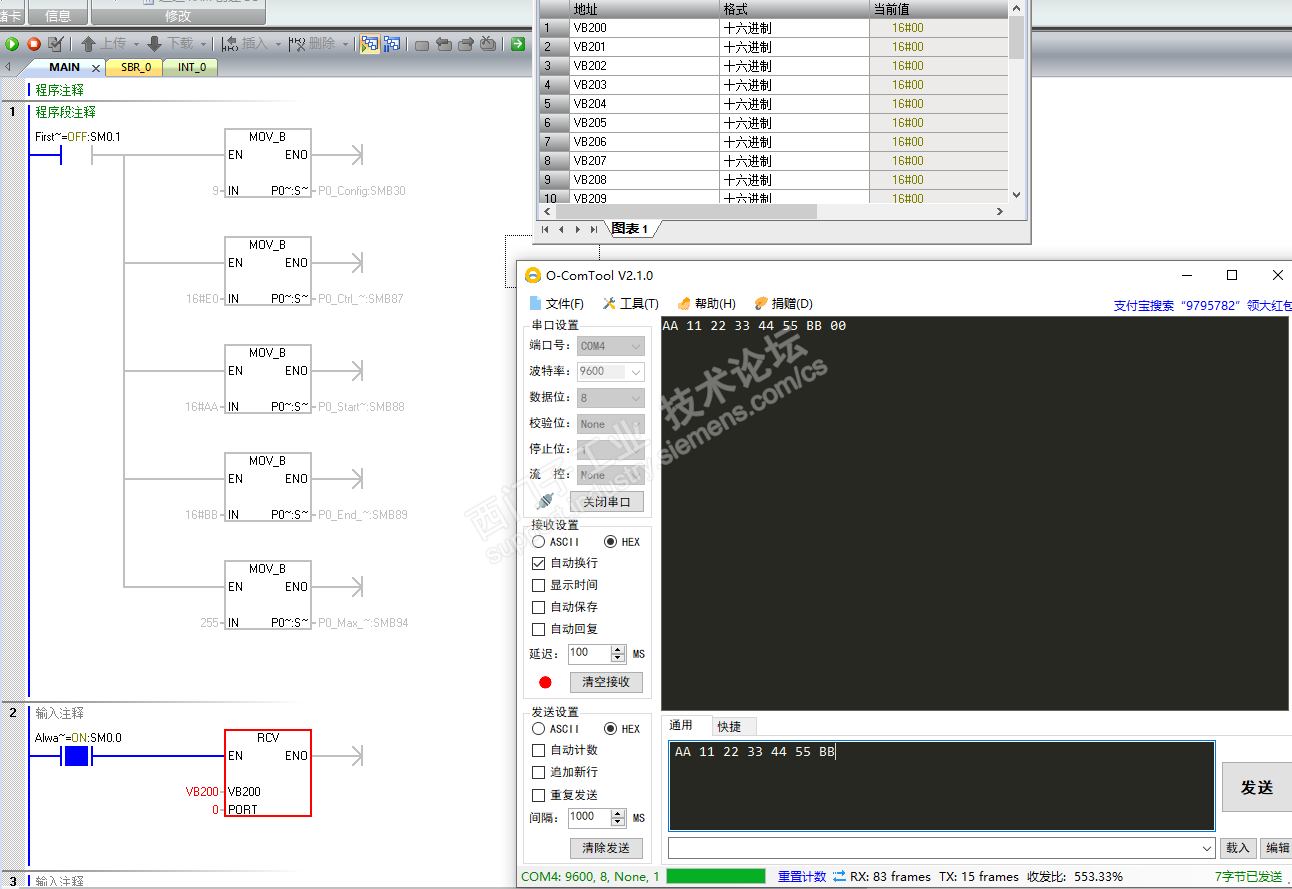1292x889 pixels.
Task: Open the 下载 dropdown arrow
Action: click(203, 44)
